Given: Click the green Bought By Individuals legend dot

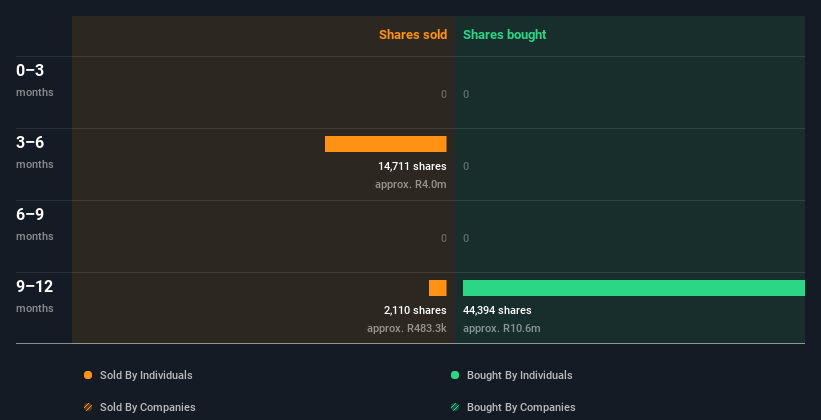Looking at the screenshot, I should coord(455,375).
